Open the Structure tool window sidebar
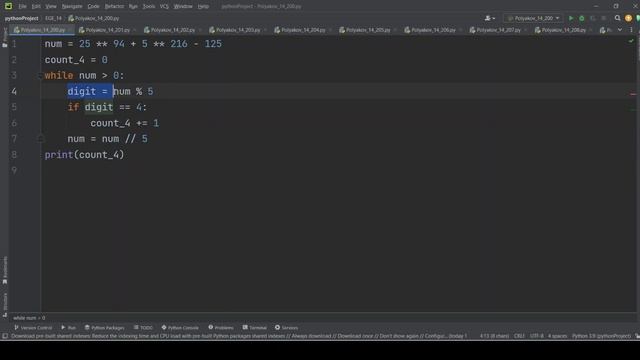This screenshot has height=360, width=640. [x=4, y=305]
